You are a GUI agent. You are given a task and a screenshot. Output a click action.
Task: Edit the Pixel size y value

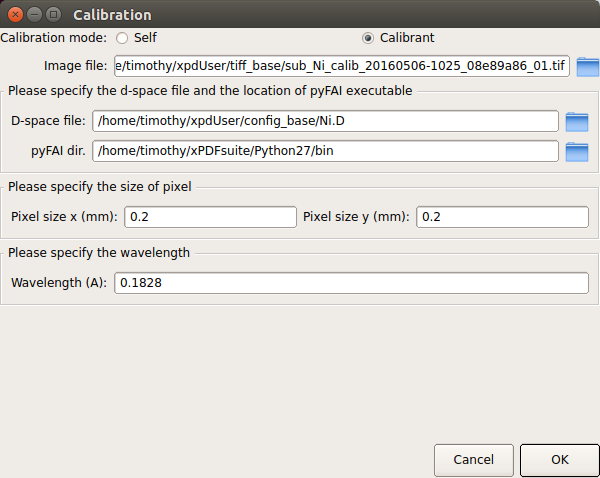point(502,217)
